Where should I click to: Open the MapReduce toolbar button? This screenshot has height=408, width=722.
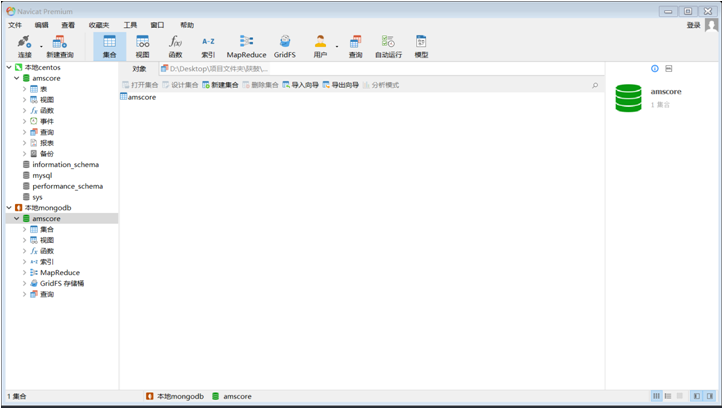246,47
